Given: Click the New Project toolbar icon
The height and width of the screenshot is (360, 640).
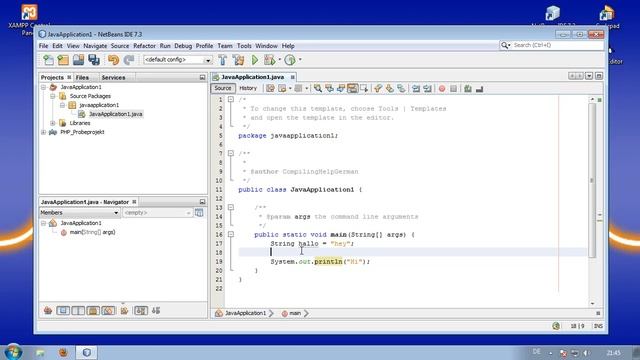Looking at the screenshot, I should click(x=63, y=60).
